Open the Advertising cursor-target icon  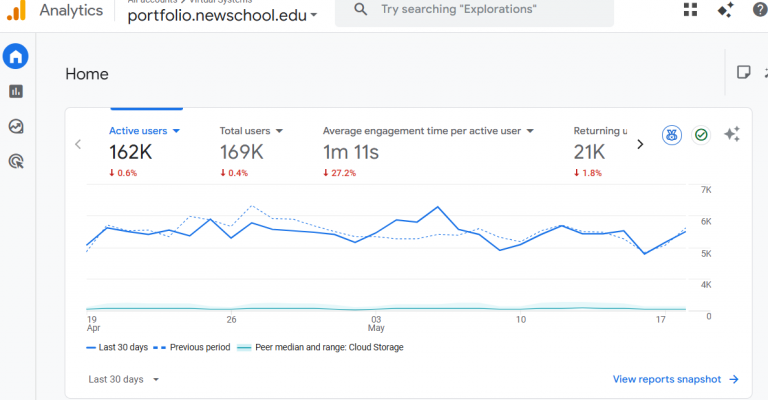[x=16, y=161]
